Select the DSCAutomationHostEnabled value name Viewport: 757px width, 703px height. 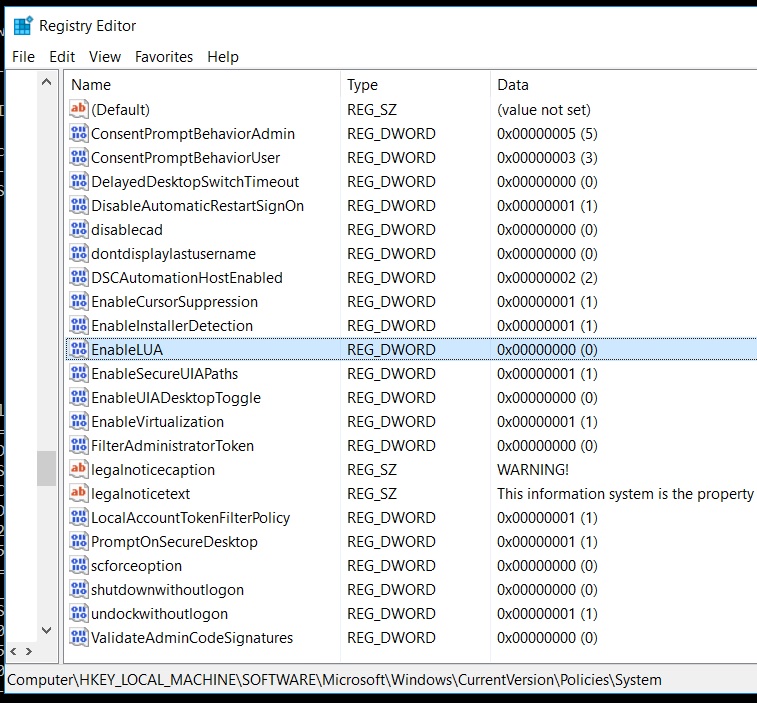(x=187, y=278)
